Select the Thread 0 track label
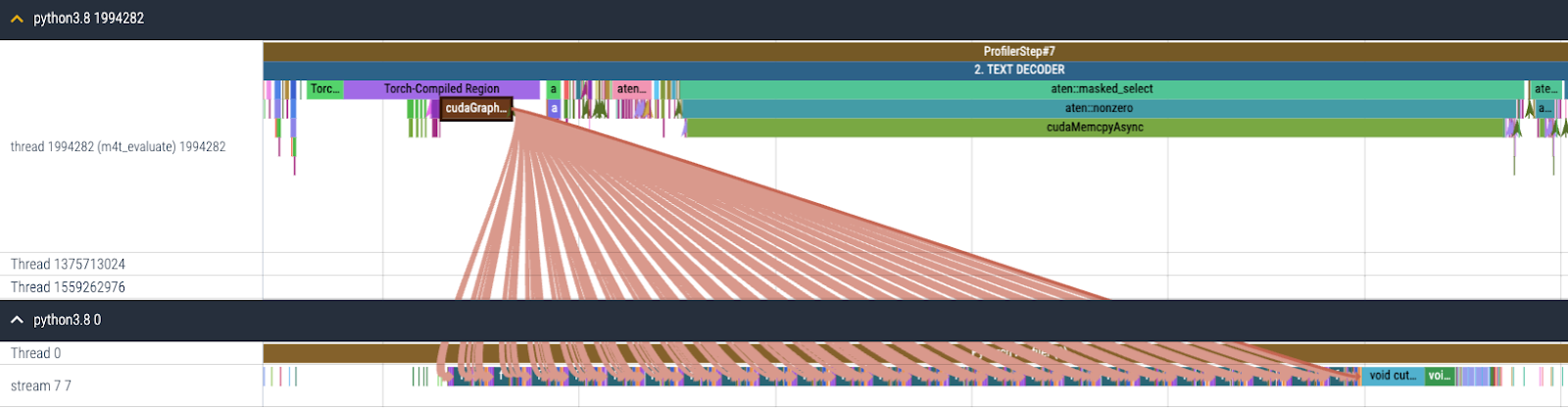Screen dimensions: 1568x408 (35, 353)
